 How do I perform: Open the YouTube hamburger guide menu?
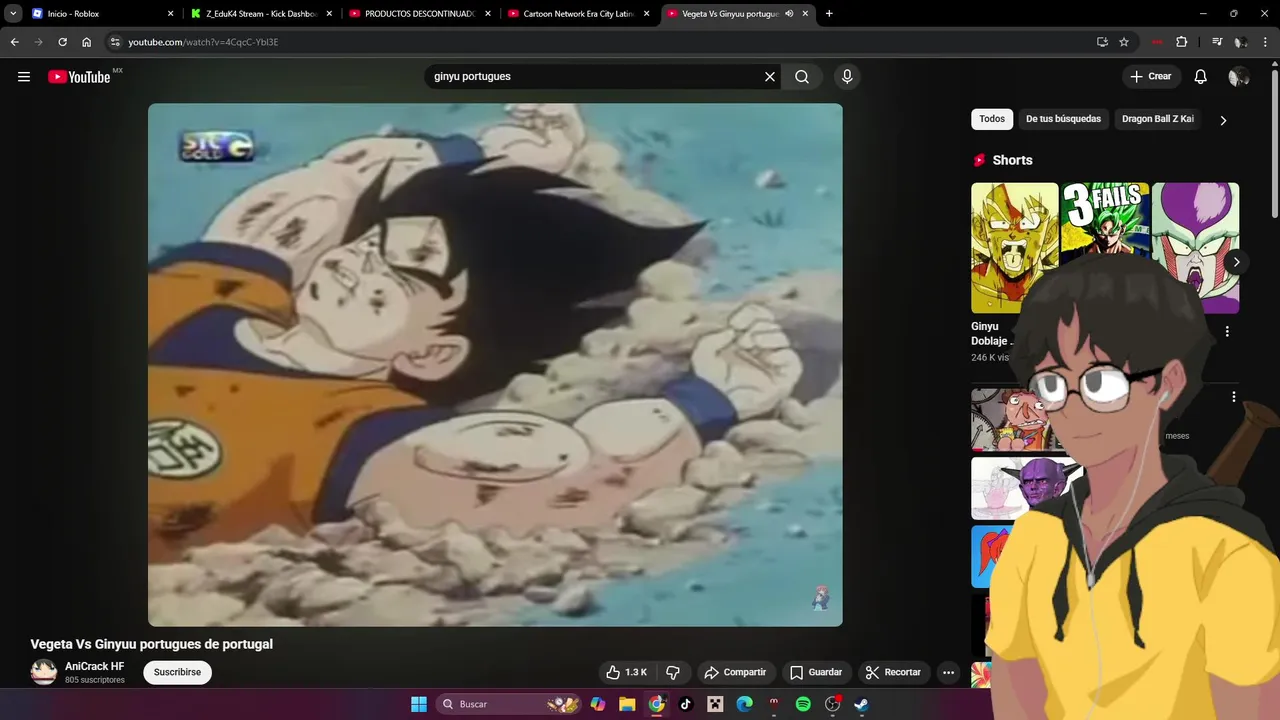(x=24, y=77)
